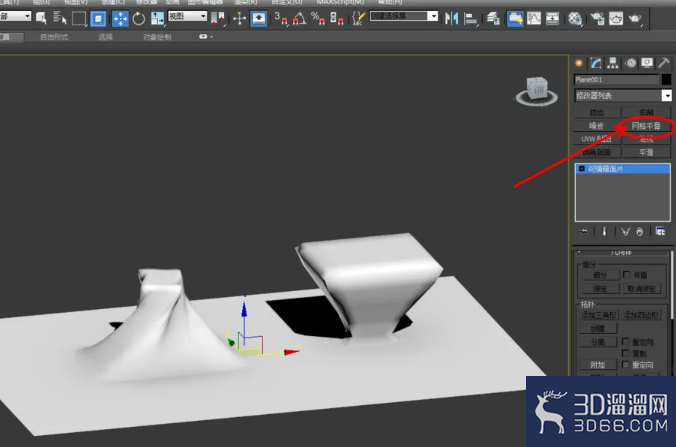Open the Render Setup dialog
Image resolution: width=676 pixels, height=447 pixels.
pos(597,19)
